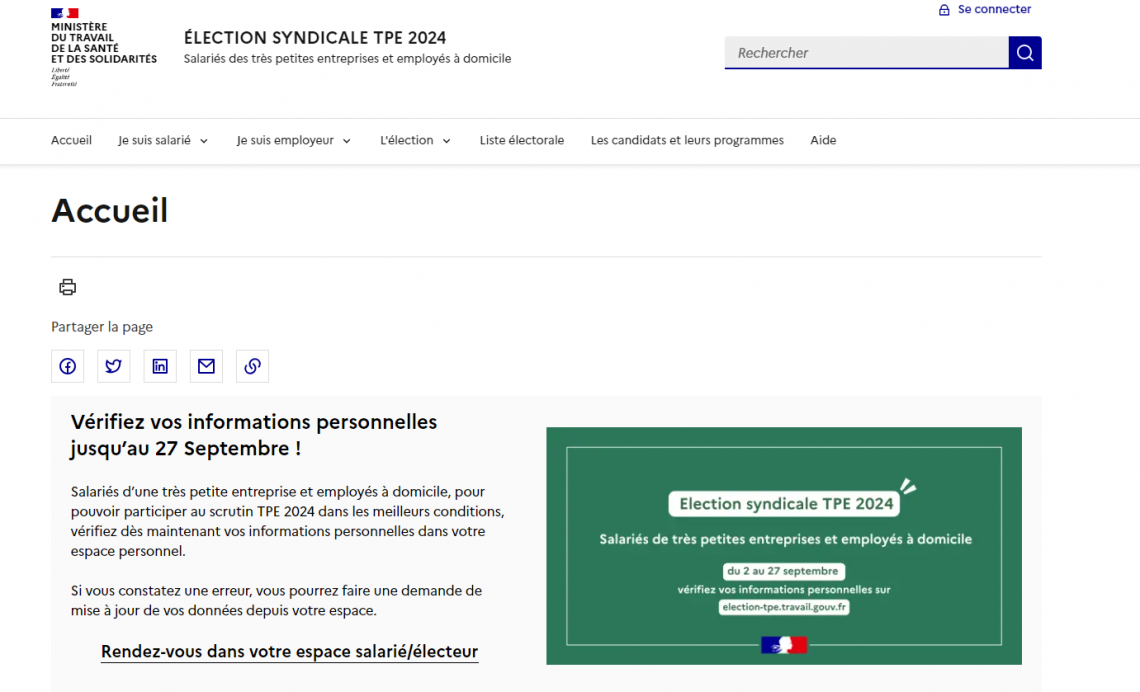Share the page on LinkedIn
This screenshot has height=692, width=1140.
160,366
